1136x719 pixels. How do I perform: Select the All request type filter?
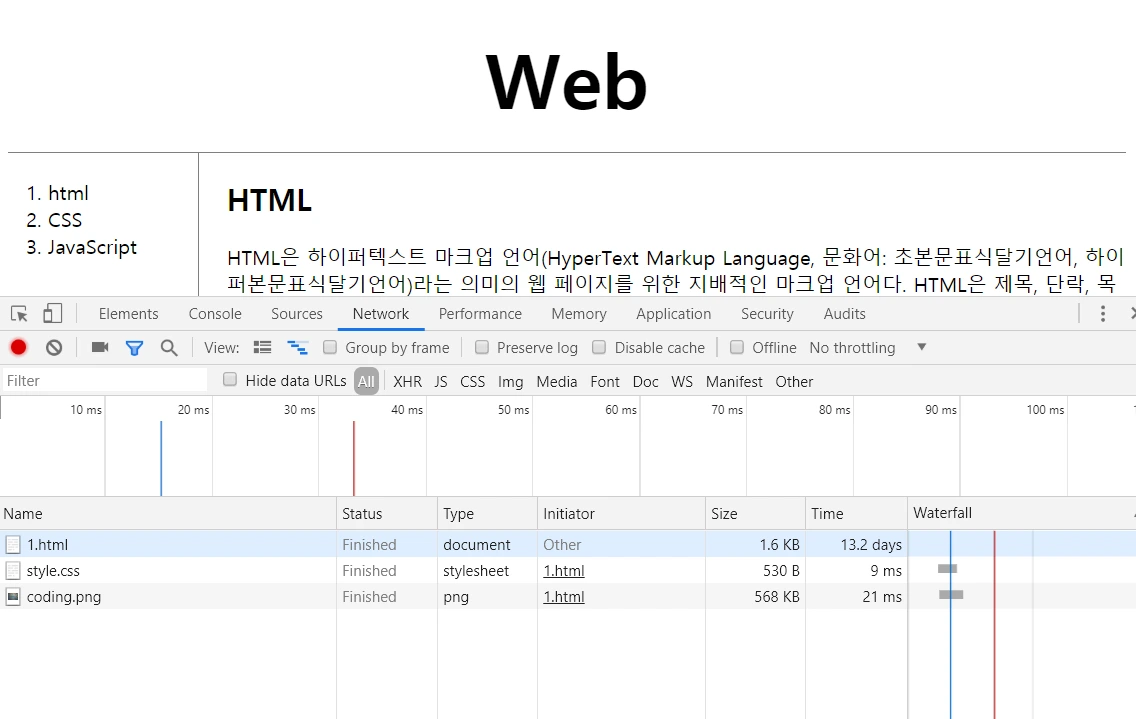pos(367,381)
